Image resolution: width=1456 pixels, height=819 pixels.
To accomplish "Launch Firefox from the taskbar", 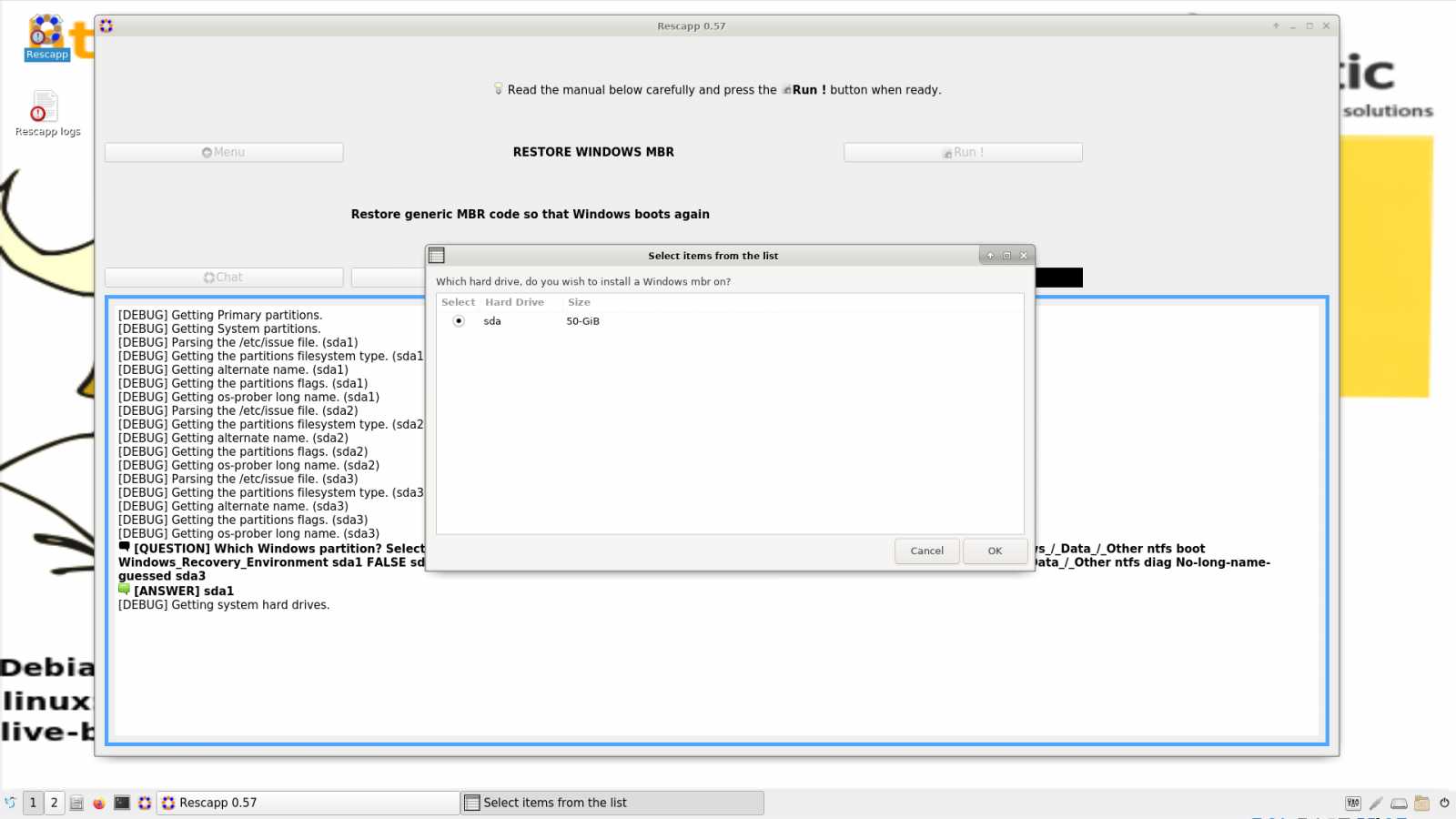I will [99, 803].
